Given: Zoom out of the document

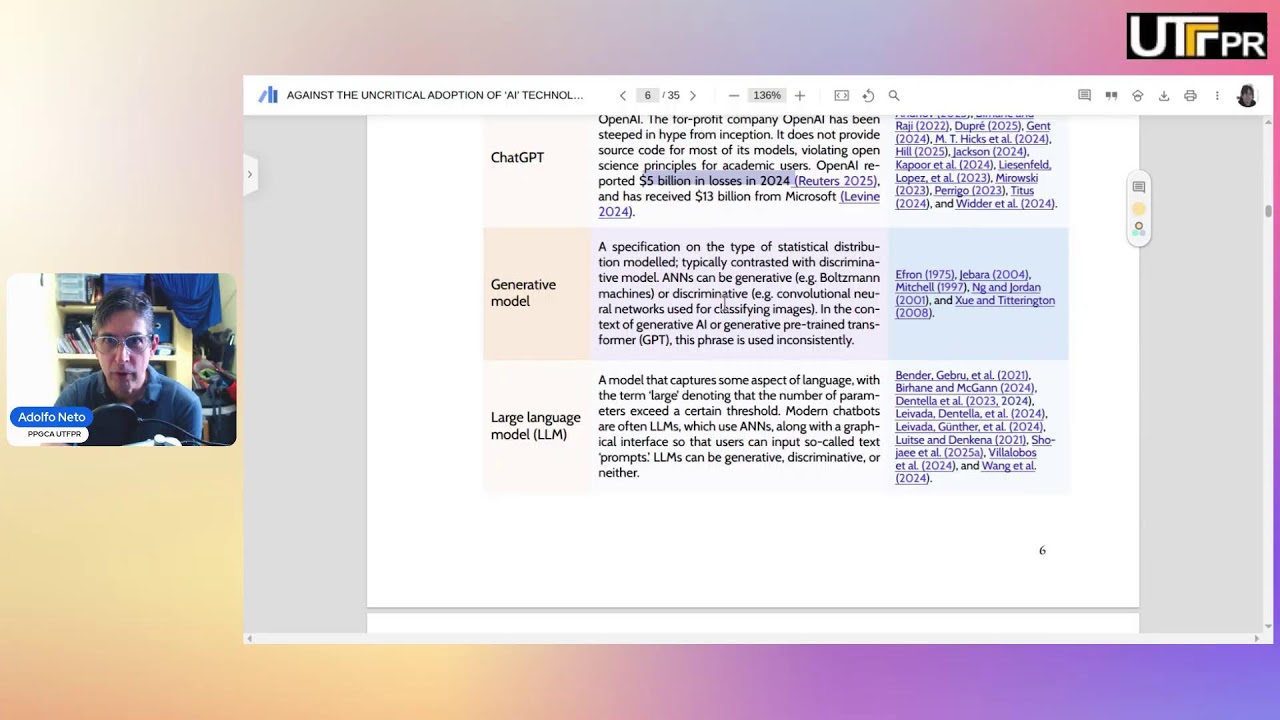Looking at the screenshot, I should 734,96.
